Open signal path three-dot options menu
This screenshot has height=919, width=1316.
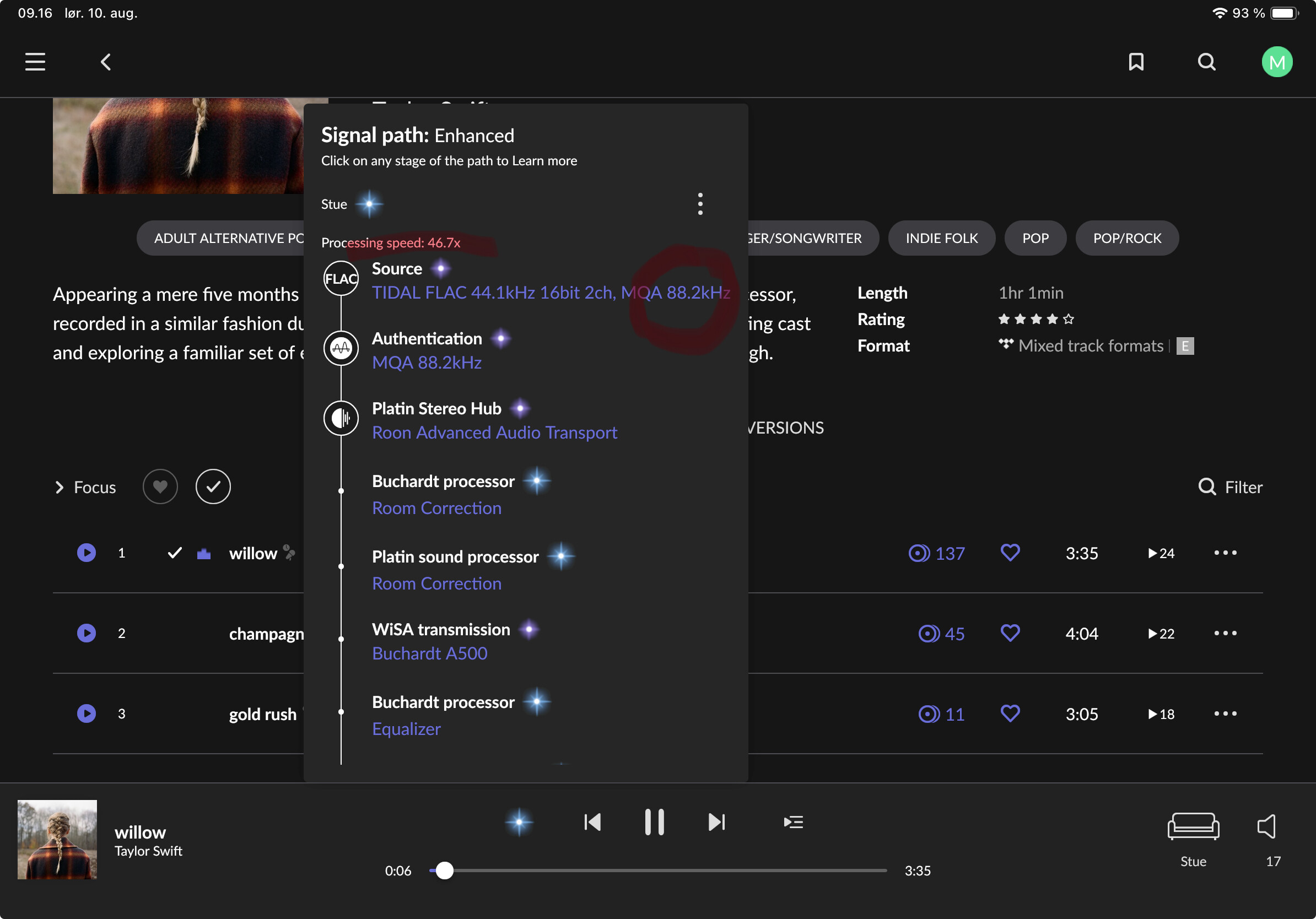tap(700, 204)
